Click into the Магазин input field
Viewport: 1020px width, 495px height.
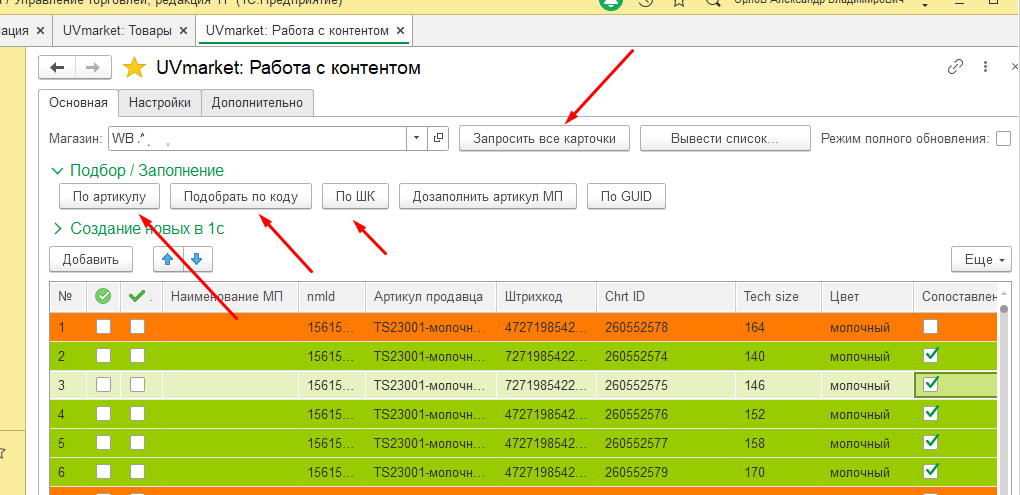(x=258, y=138)
